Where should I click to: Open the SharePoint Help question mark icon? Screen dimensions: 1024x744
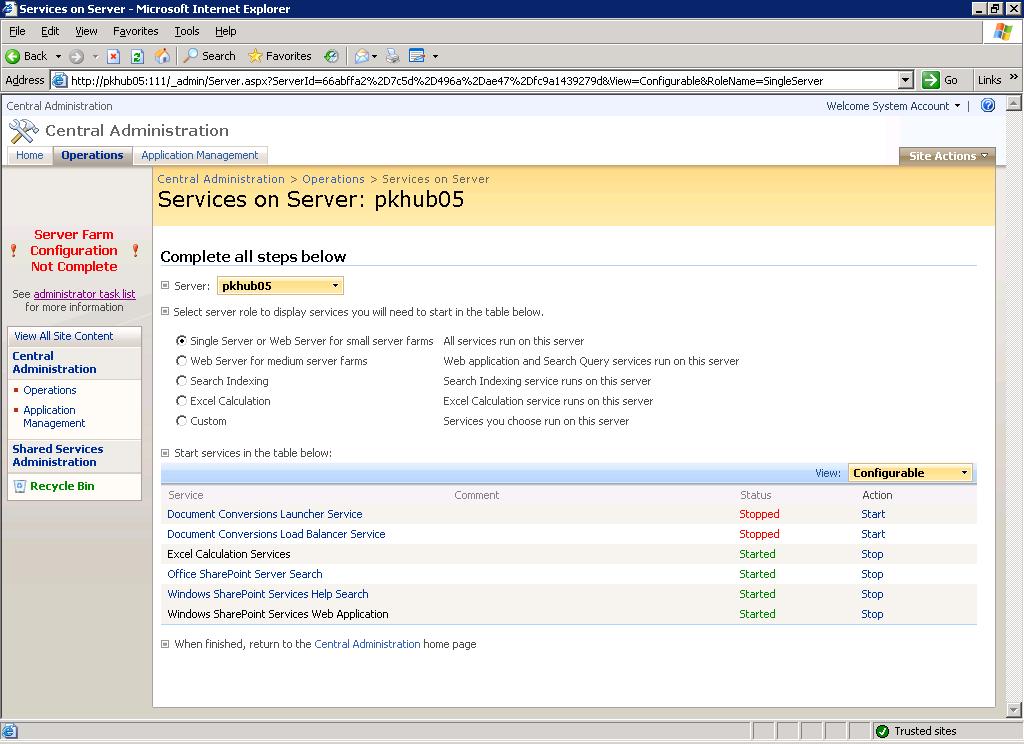(988, 105)
